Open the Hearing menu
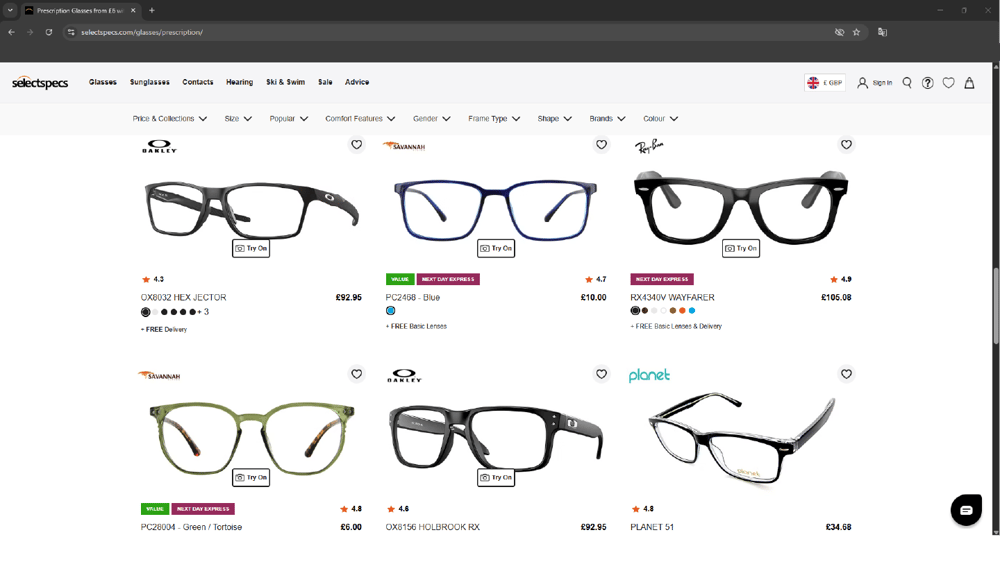The width and height of the screenshot is (1000, 562). tap(239, 82)
